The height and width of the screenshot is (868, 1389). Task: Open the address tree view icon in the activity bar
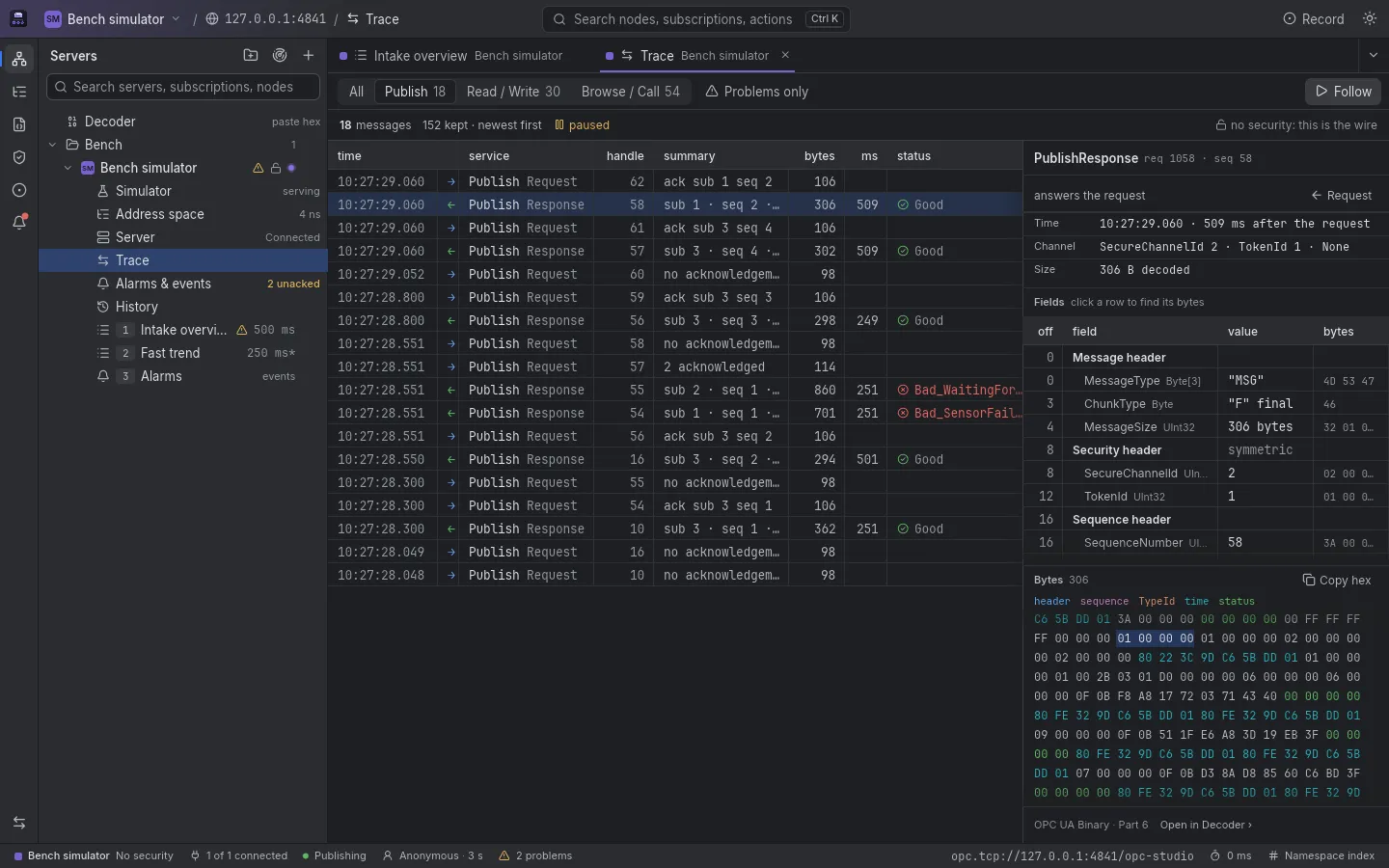[x=19, y=92]
